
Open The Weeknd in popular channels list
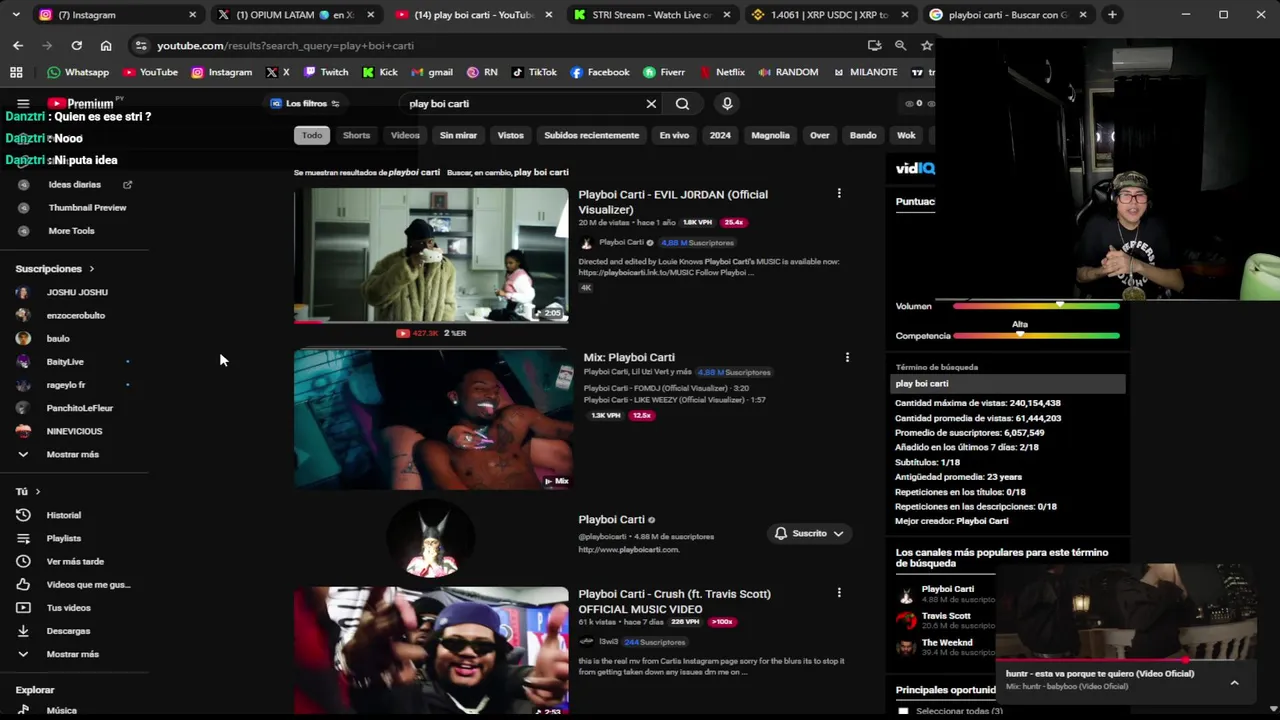(946, 647)
